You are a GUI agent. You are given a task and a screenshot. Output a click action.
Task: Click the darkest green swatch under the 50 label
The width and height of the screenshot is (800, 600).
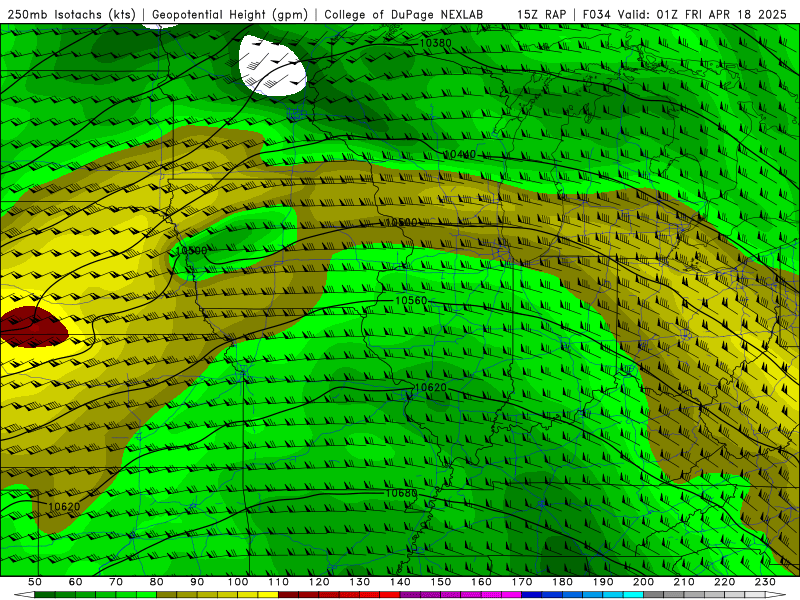click(x=45, y=595)
